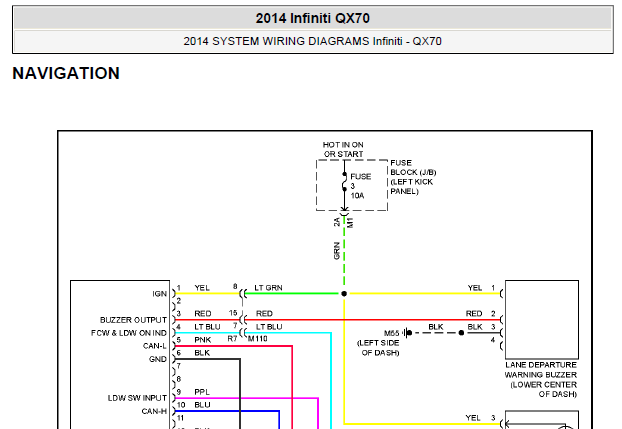Click the "BLK" label at buzzer pin 3

475,327
